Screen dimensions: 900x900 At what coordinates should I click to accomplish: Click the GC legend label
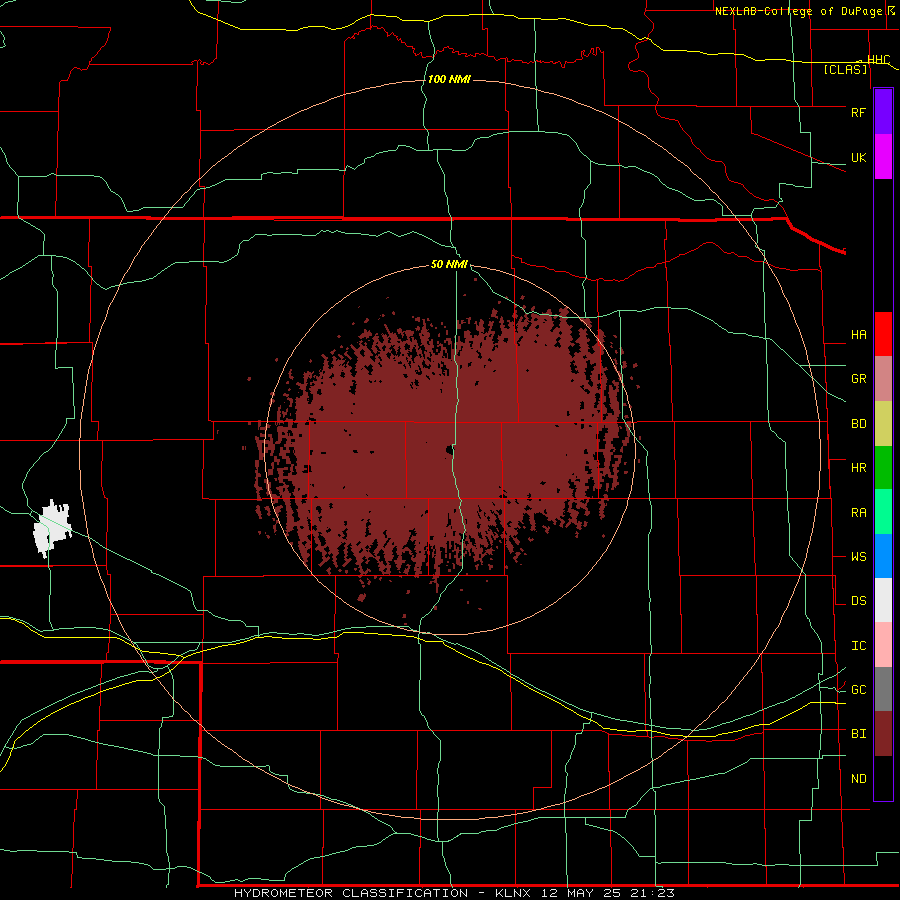[858, 690]
